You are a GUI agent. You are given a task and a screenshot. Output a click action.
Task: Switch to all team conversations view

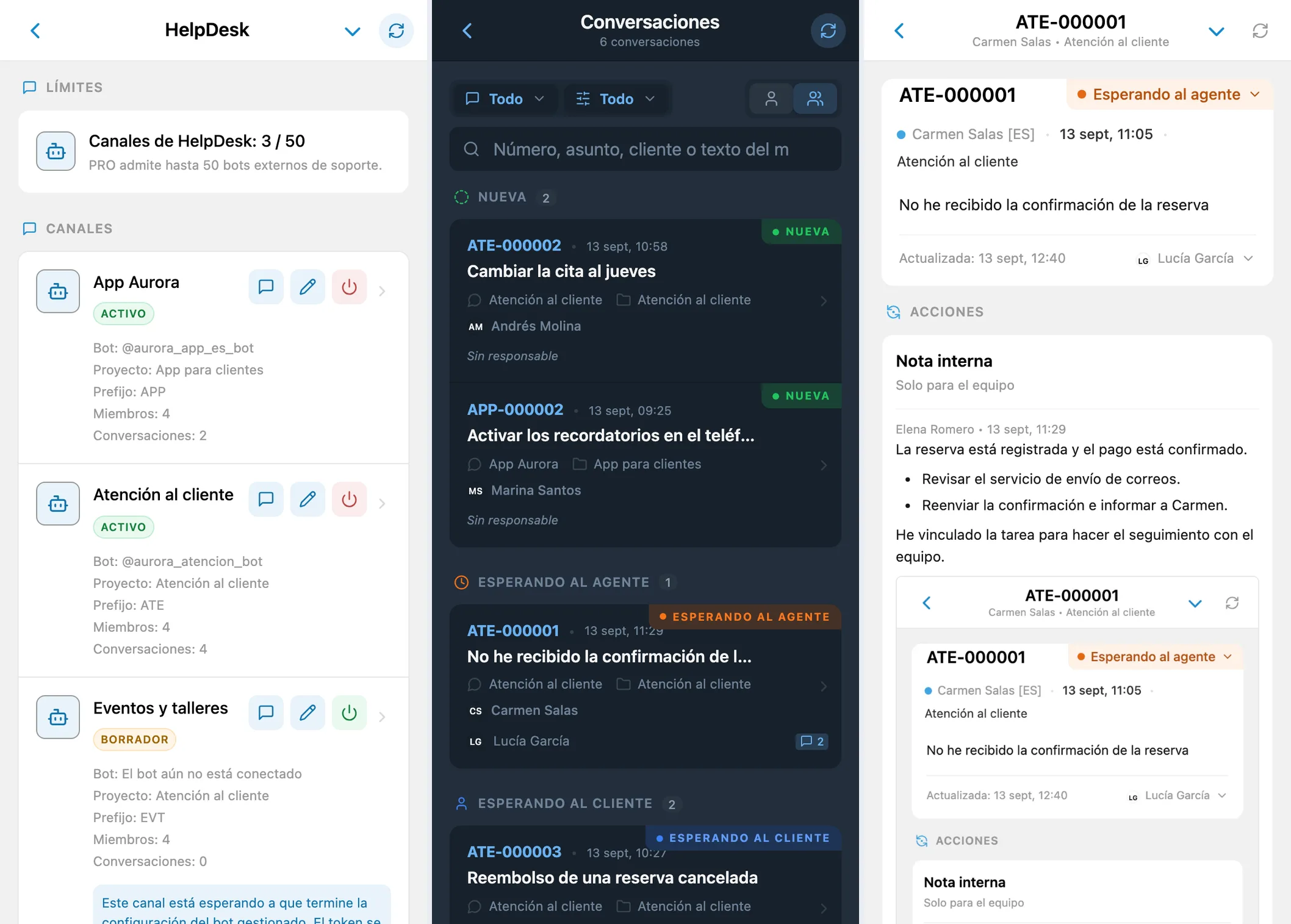(x=815, y=99)
